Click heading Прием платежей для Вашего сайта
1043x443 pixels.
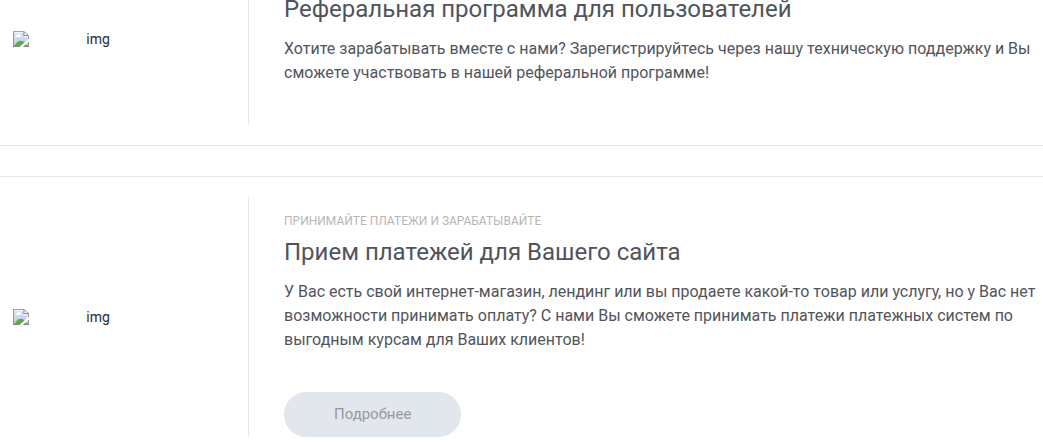click(482, 251)
